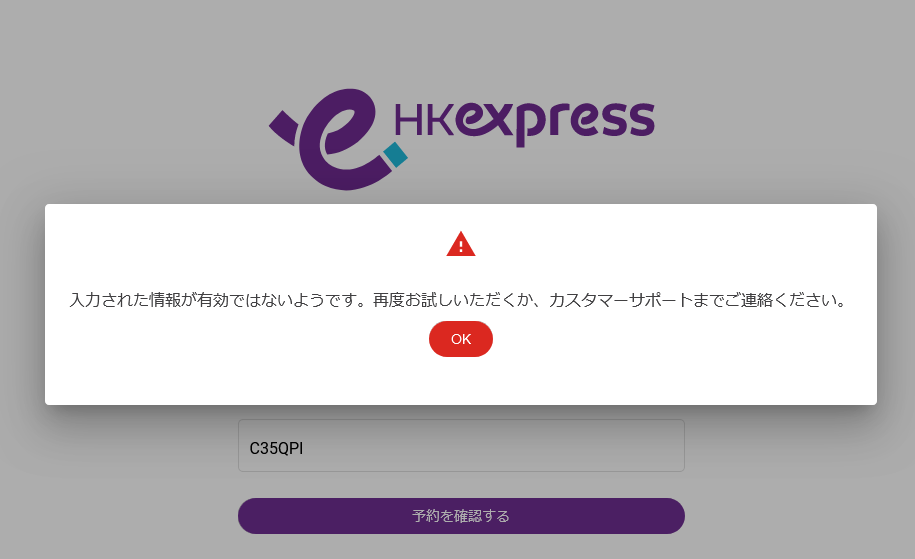Click the error message starting 入力された情報

click(458, 300)
